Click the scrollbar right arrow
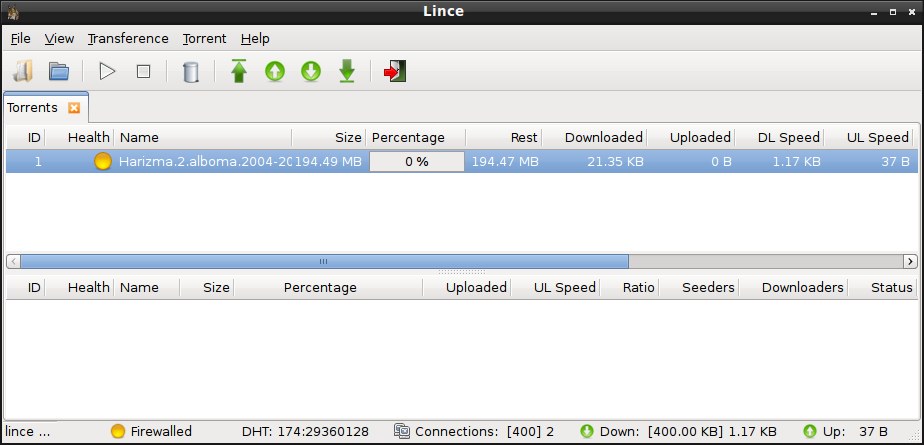This screenshot has width=924, height=445. pos(910,261)
